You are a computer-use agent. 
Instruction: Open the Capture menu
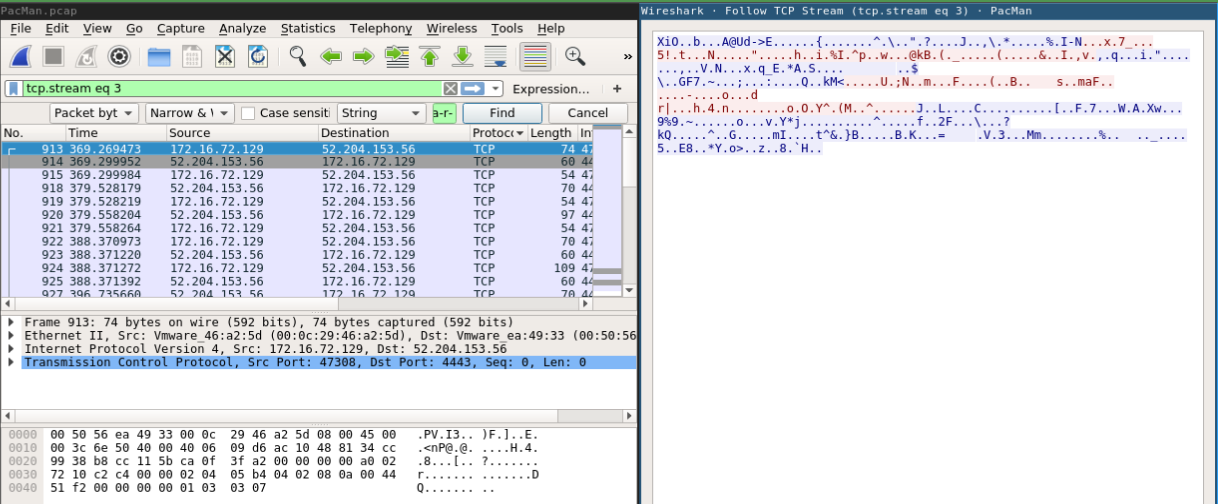pos(181,28)
